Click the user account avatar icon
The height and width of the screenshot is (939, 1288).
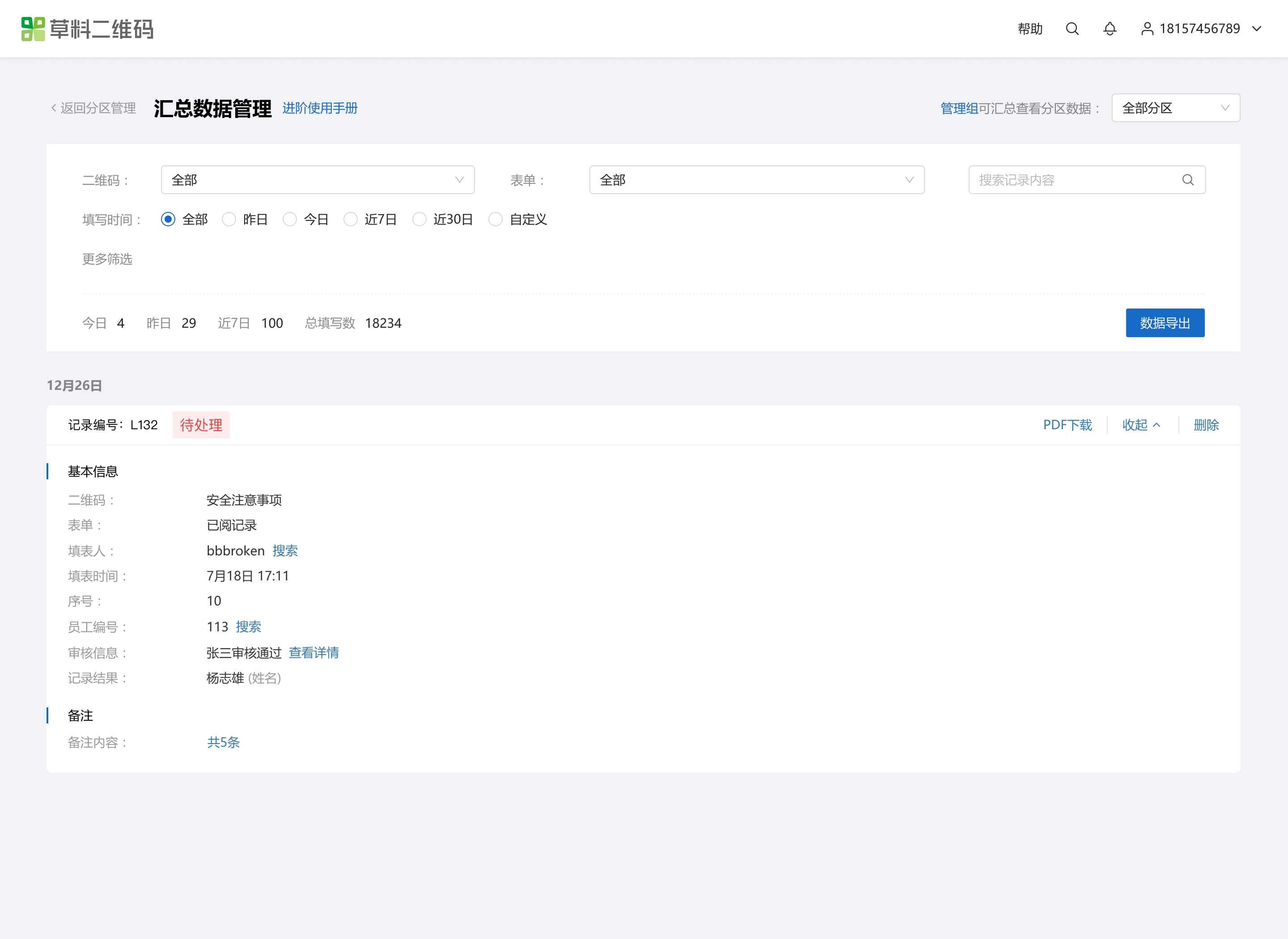coord(1147,29)
